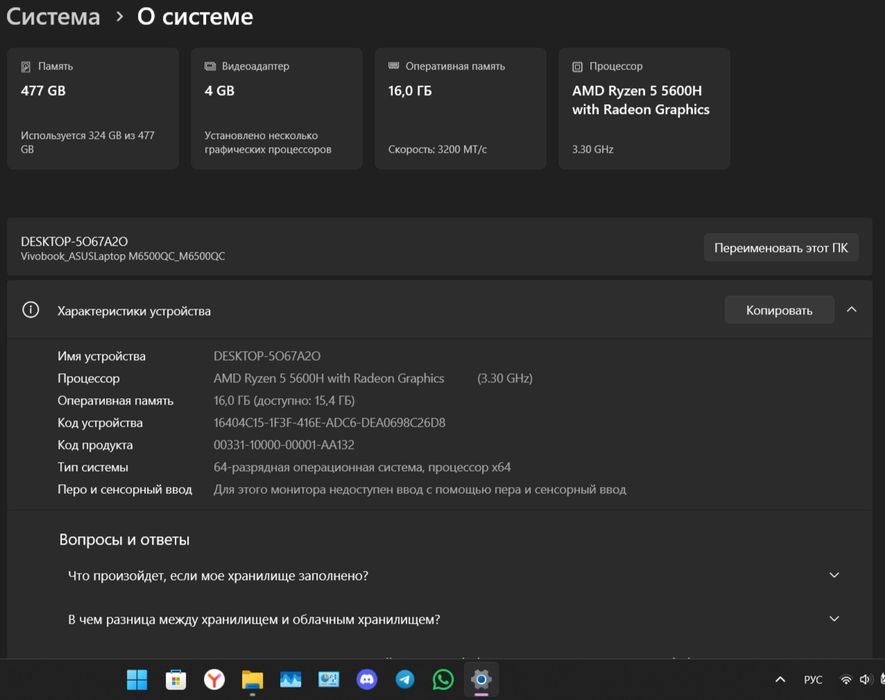Open the blue graph monitor app in taskbar
The height and width of the screenshot is (700, 885).
point(291,680)
